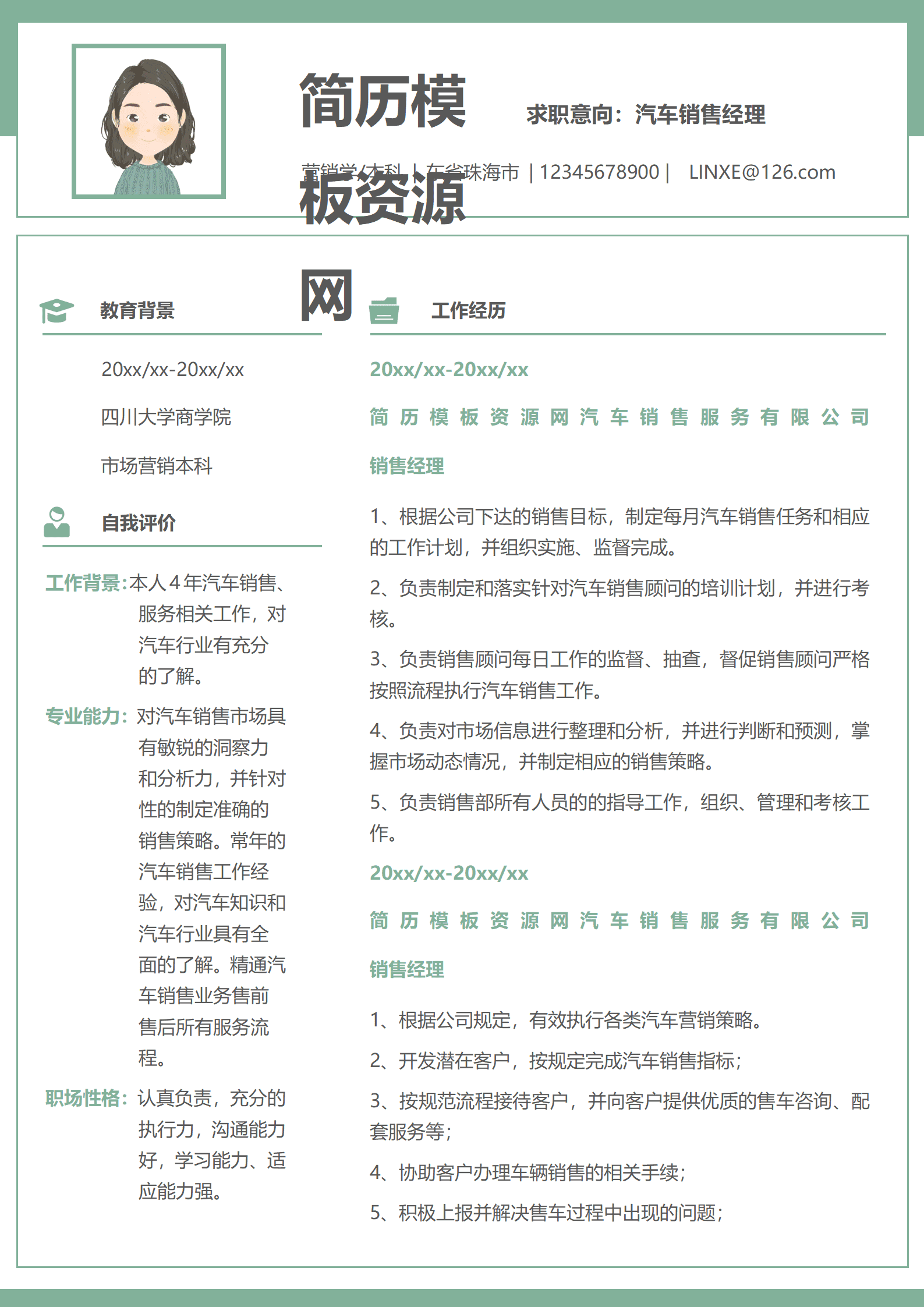Image resolution: width=924 pixels, height=1307 pixels.
Task: Click the first job's green date range
Action: pos(449,369)
